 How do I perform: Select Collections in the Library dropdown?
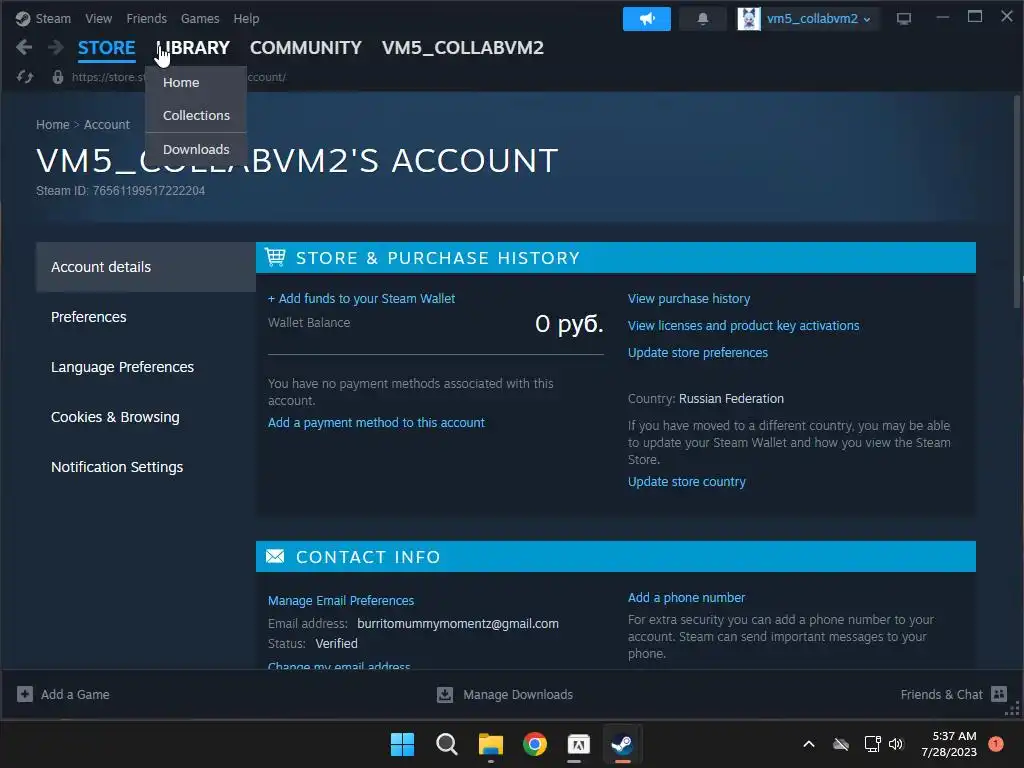(x=196, y=115)
